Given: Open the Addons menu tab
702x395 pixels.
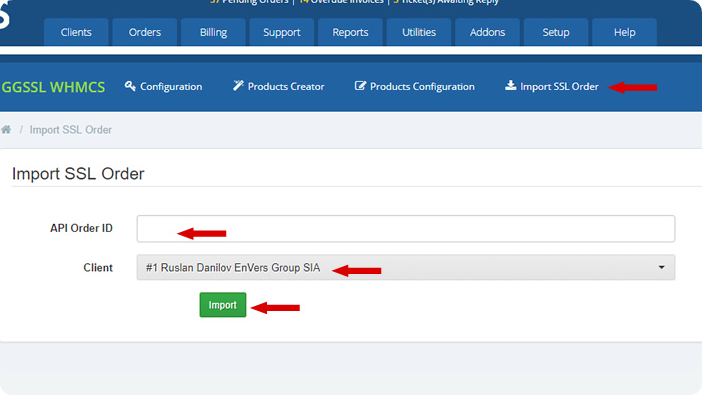Looking at the screenshot, I should point(487,32).
